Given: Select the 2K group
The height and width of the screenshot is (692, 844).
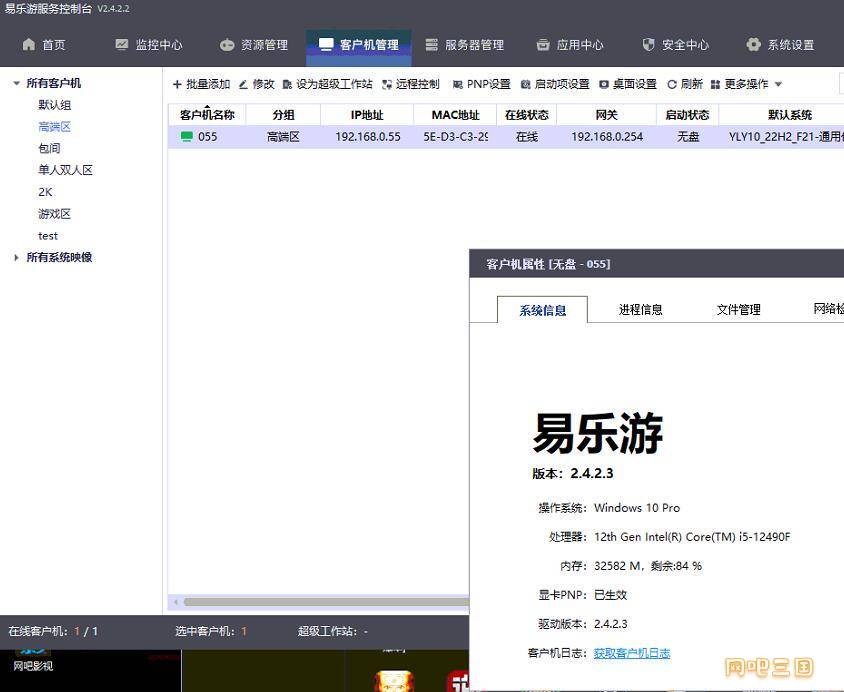Looking at the screenshot, I should [45, 192].
